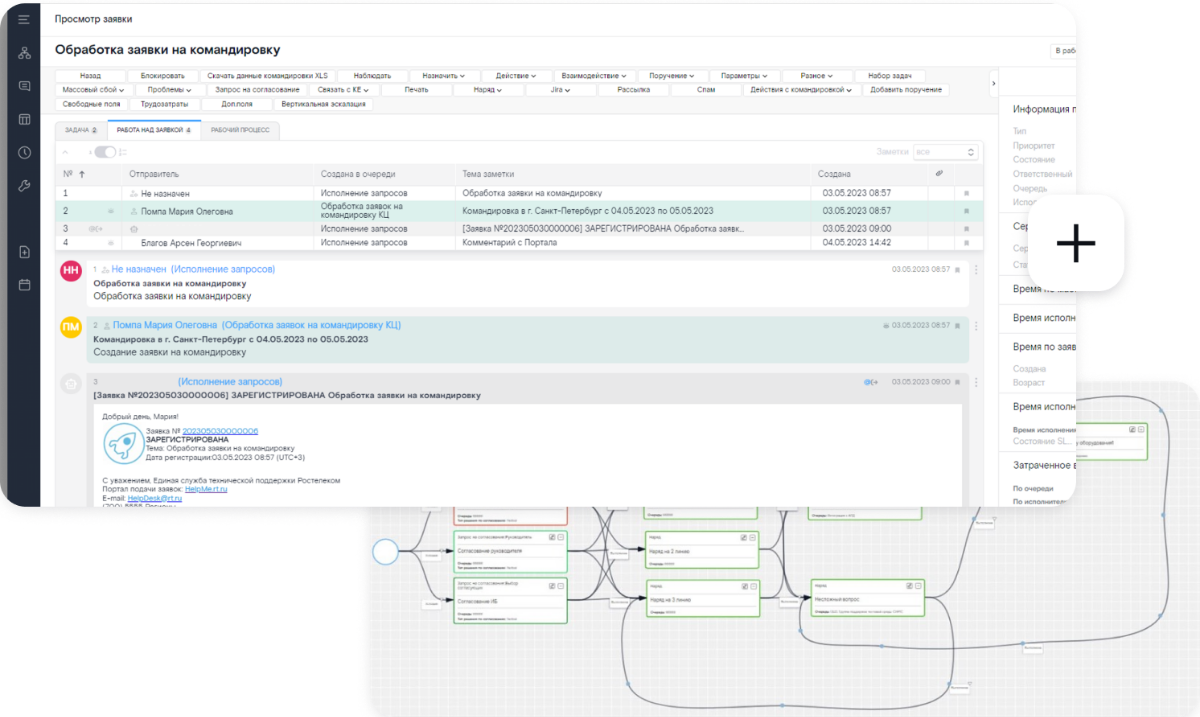Collapse the 'Согласование руководителя' node
1200x717 pixels.
[560, 537]
